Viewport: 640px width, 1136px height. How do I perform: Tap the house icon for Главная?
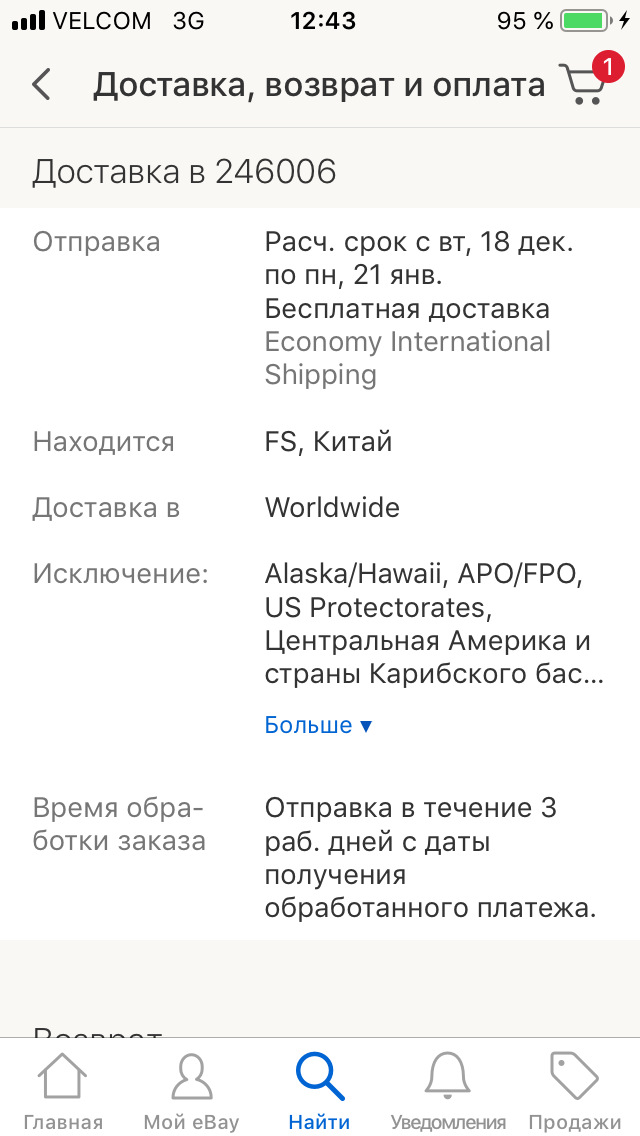point(62,1077)
